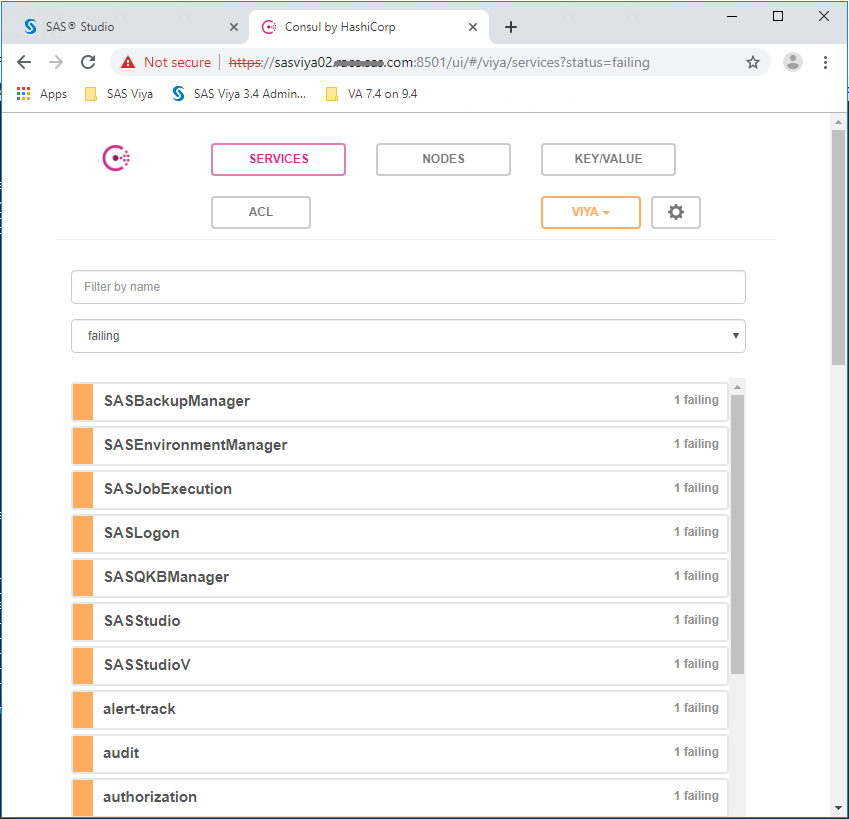Close the SAS Studio tab
This screenshot has height=819, width=849.
click(x=234, y=27)
